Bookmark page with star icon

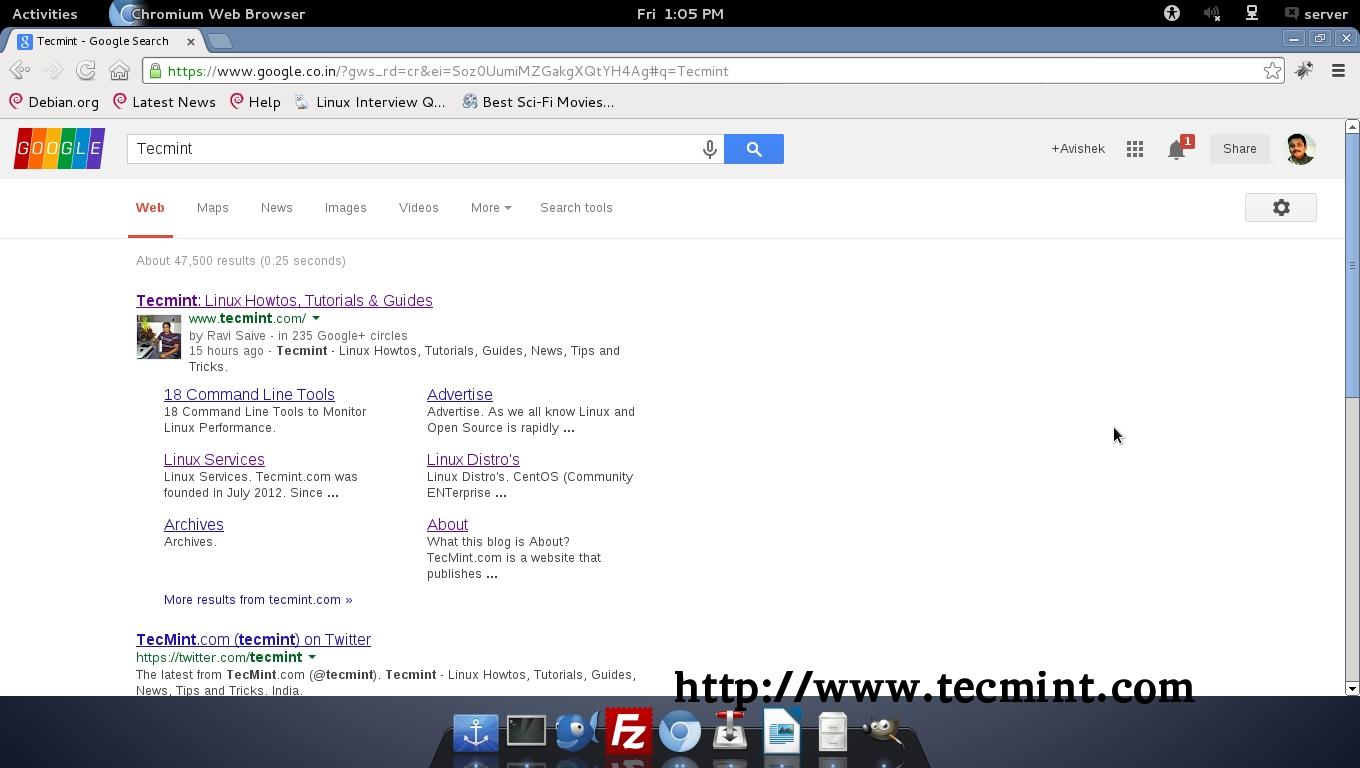(1272, 71)
